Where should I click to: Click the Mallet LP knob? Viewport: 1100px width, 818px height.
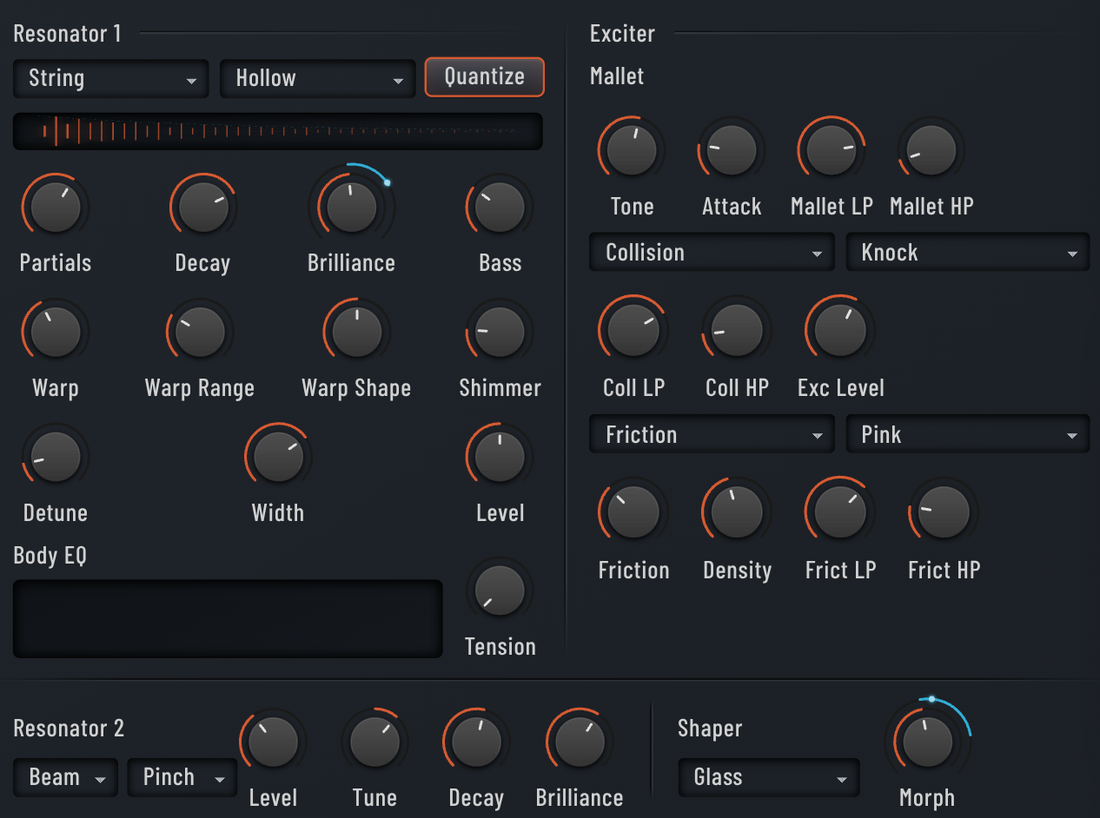coord(831,150)
